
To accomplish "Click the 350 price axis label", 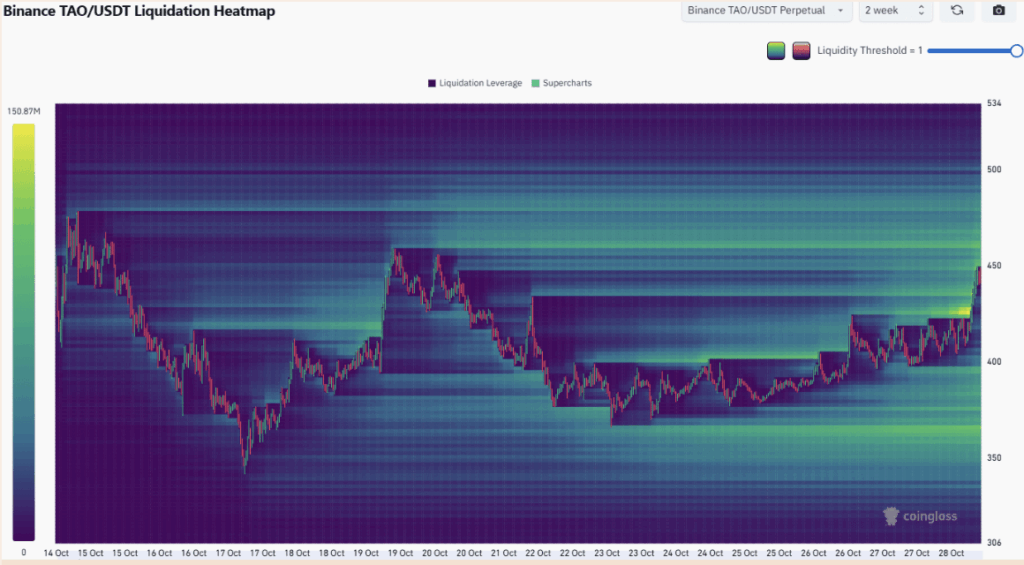I will [994, 458].
